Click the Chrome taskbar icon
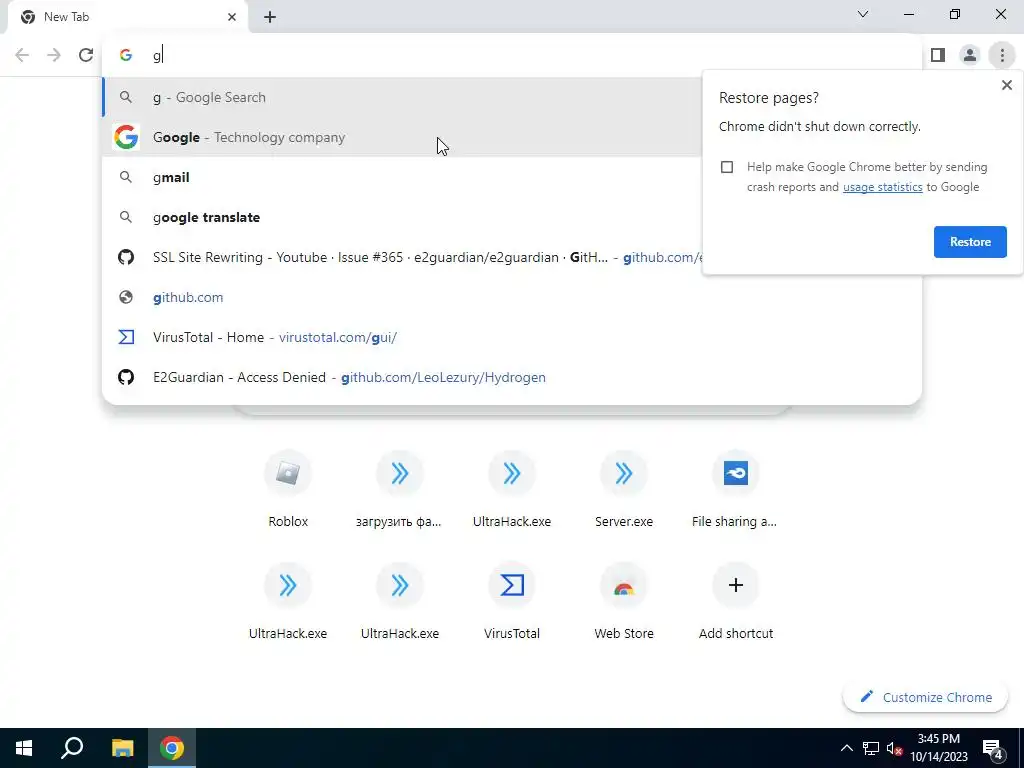The height and width of the screenshot is (768, 1024). tap(172, 748)
